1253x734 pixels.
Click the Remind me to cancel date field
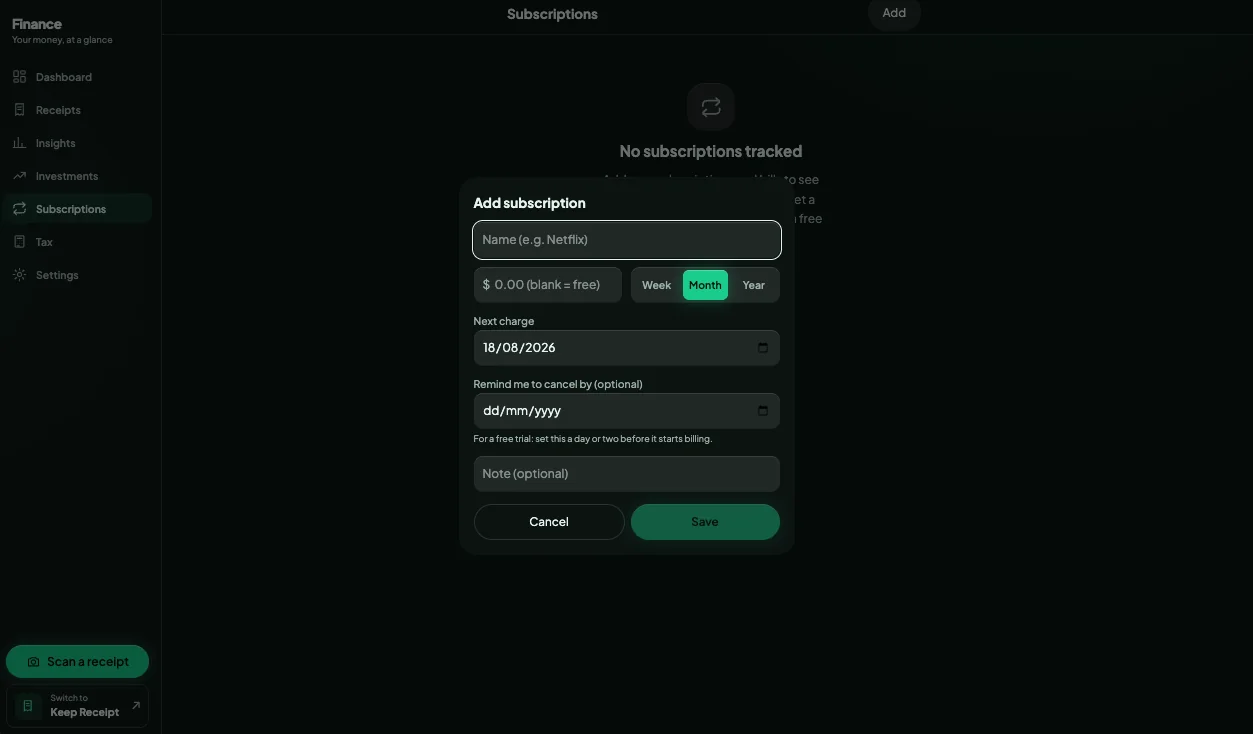click(x=627, y=411)
